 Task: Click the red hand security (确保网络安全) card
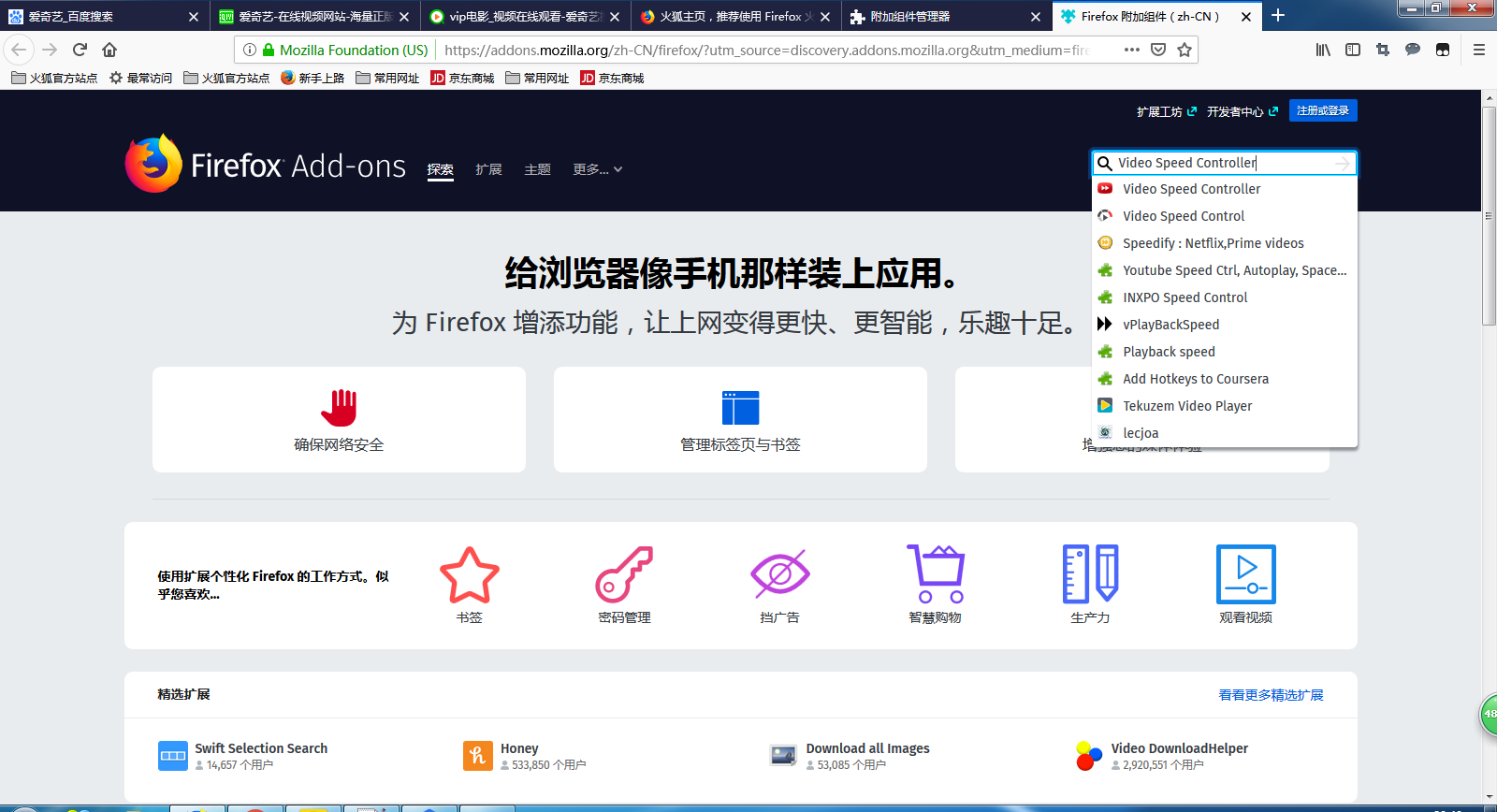tap(339, 419)
